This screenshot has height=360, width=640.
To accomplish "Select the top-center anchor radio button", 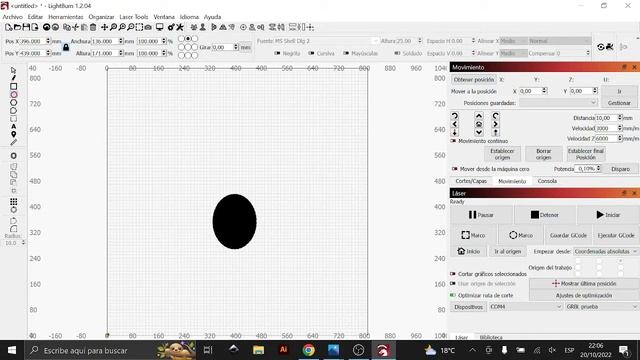I will (x=188, y=39).
